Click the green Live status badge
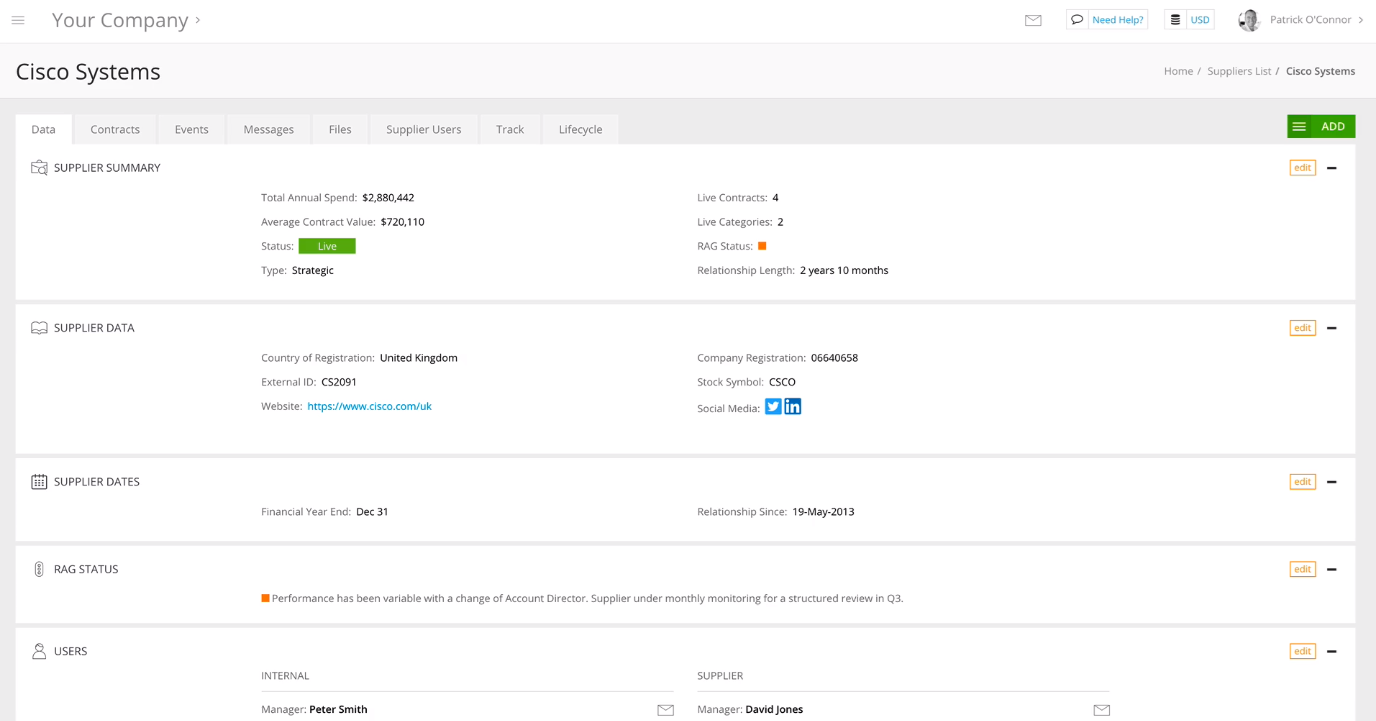Viewport: 1376px width, 721px height. pos(327,246)
